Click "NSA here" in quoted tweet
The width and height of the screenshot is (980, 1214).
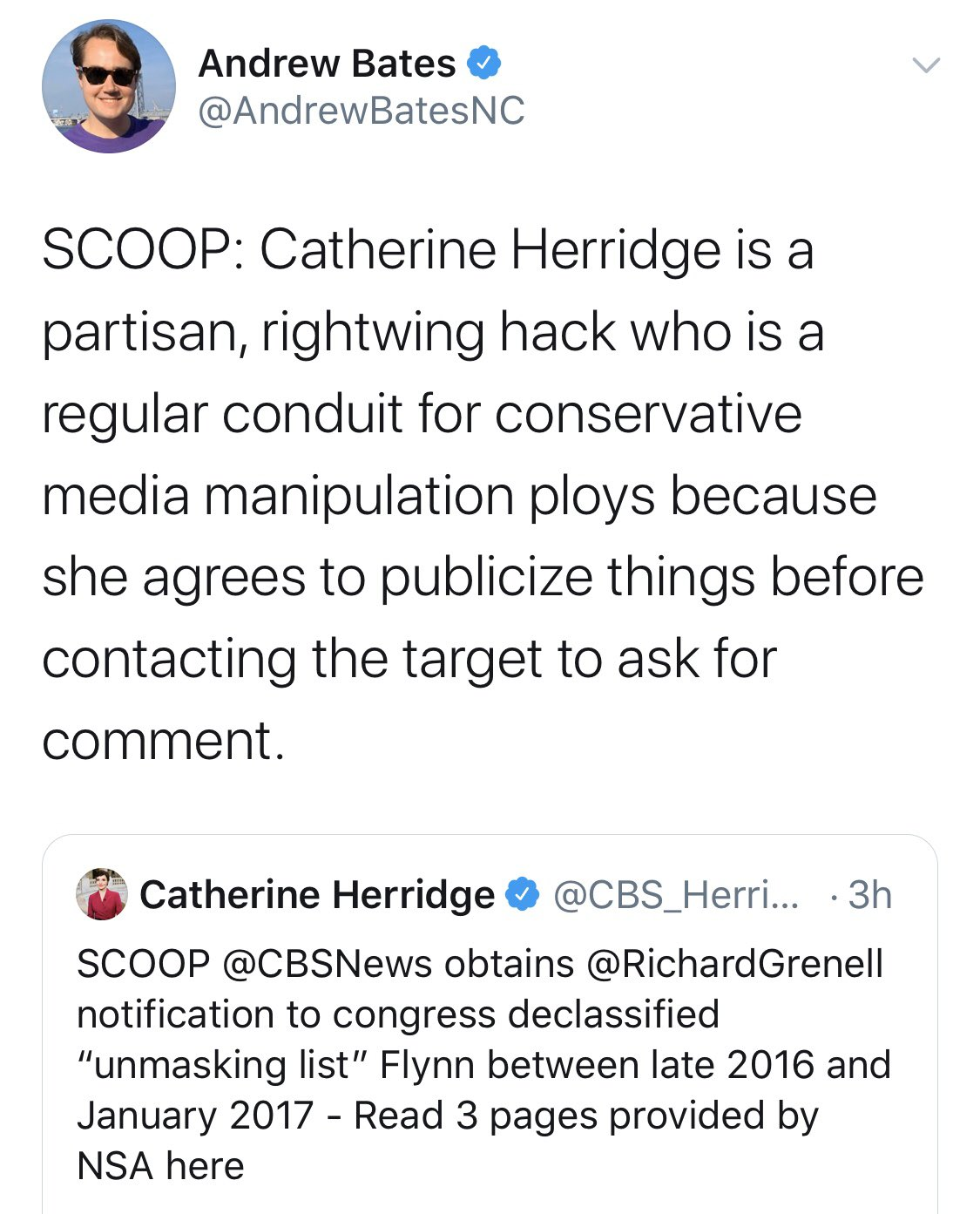160,1166
